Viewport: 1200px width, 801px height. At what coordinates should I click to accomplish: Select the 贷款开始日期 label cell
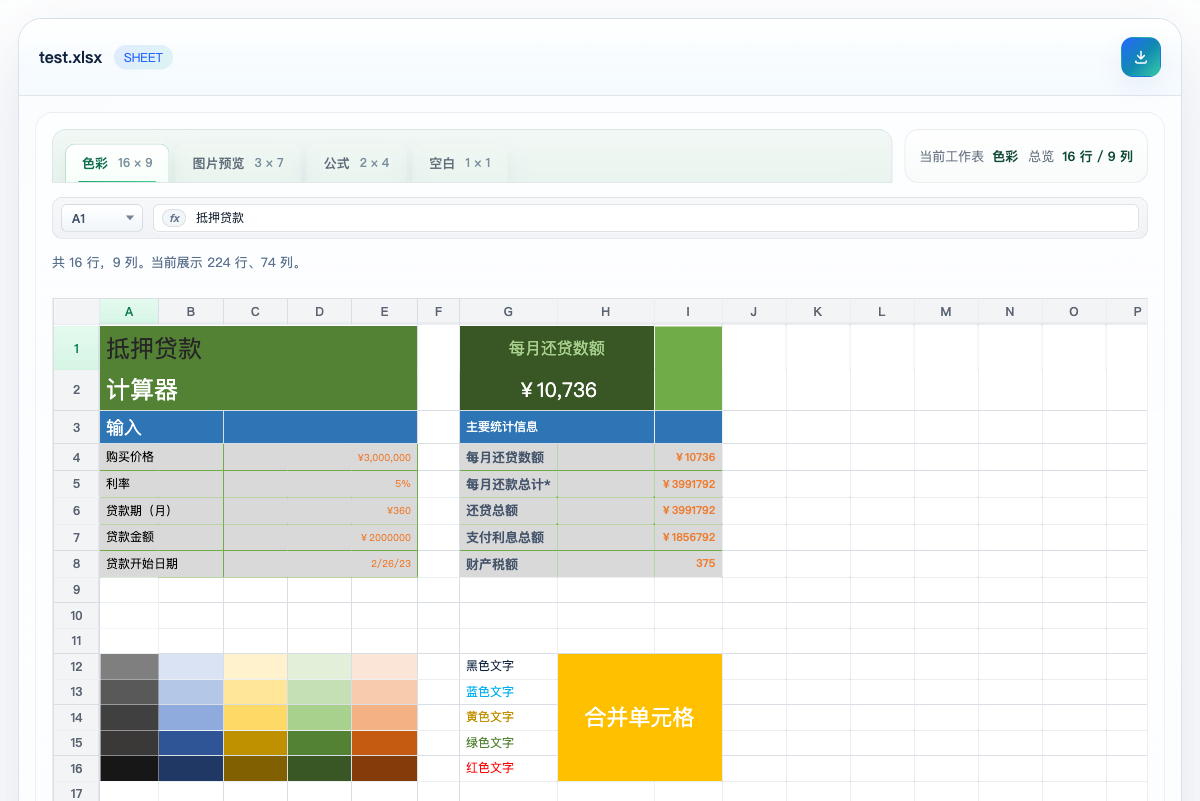[x=161, y=564]
